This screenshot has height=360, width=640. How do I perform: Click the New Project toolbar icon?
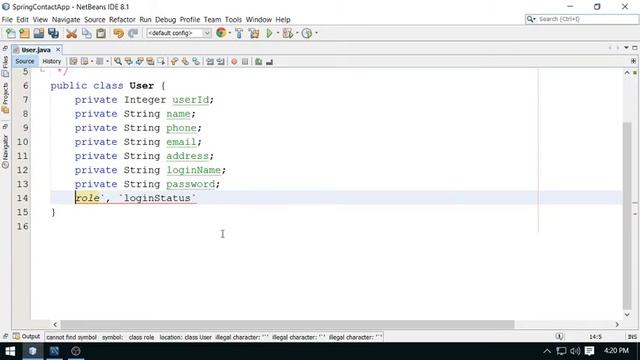pos(24,33)
